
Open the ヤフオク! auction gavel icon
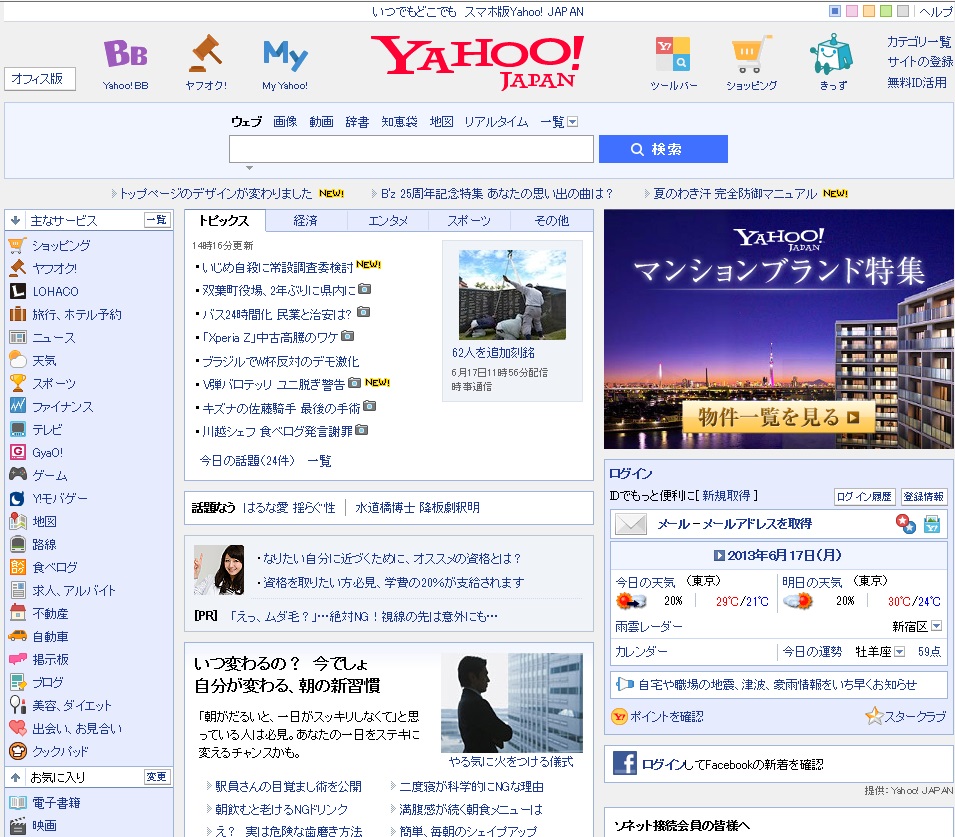point(206,54)
